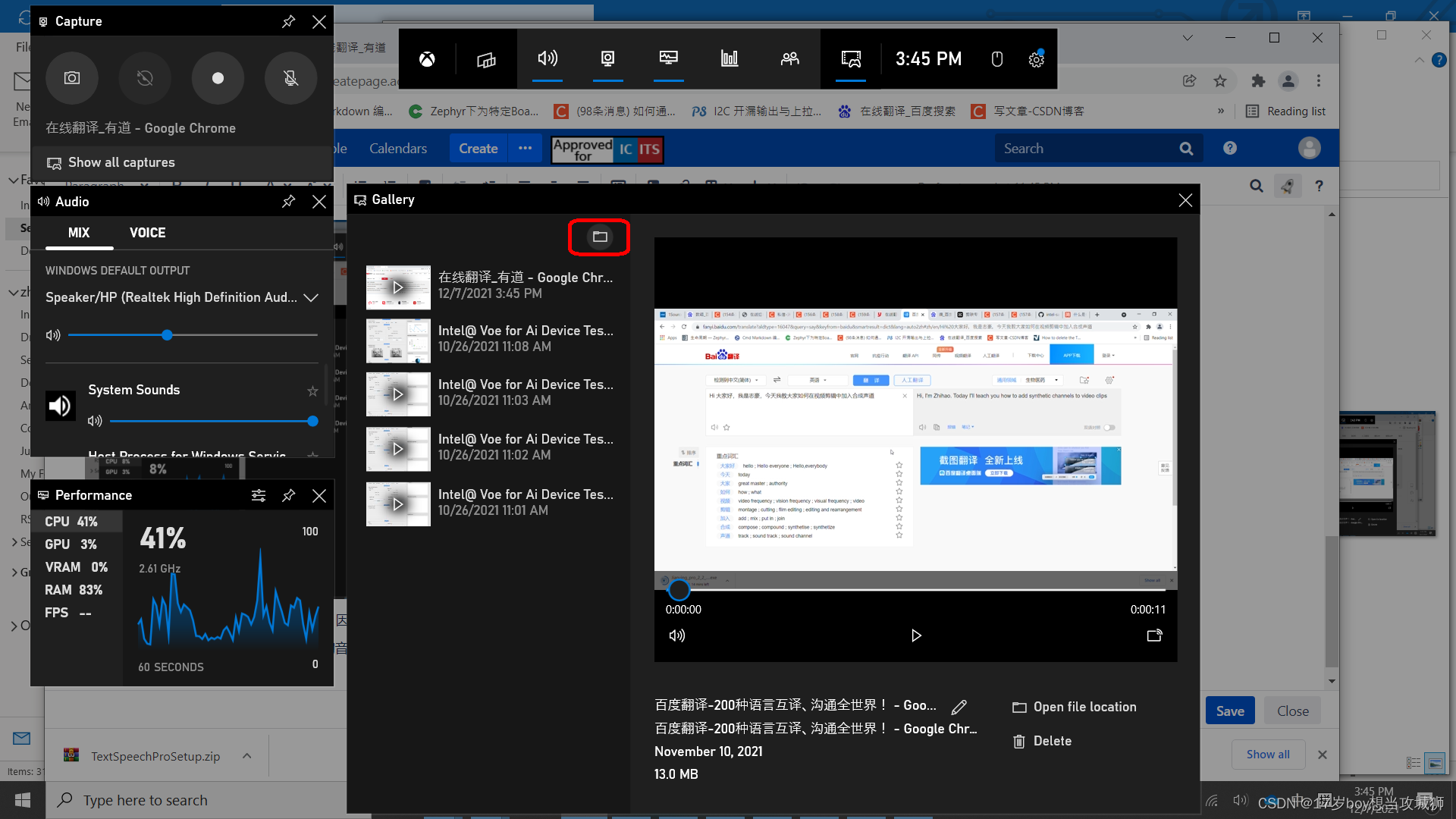
Task: Pin the Audio widget
Action: (x=288, y=202)
